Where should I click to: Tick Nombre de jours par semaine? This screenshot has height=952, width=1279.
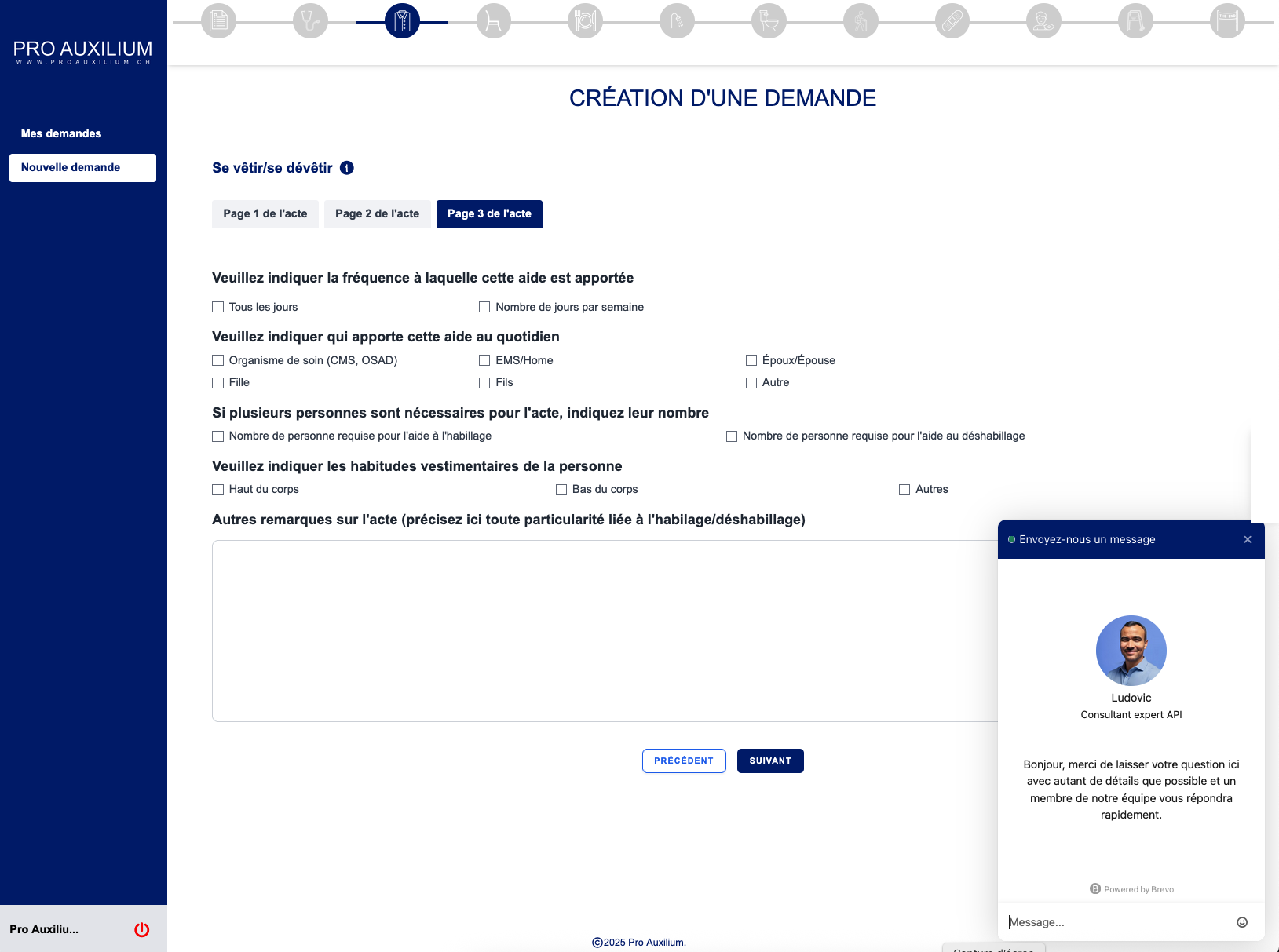coord(484,307)
